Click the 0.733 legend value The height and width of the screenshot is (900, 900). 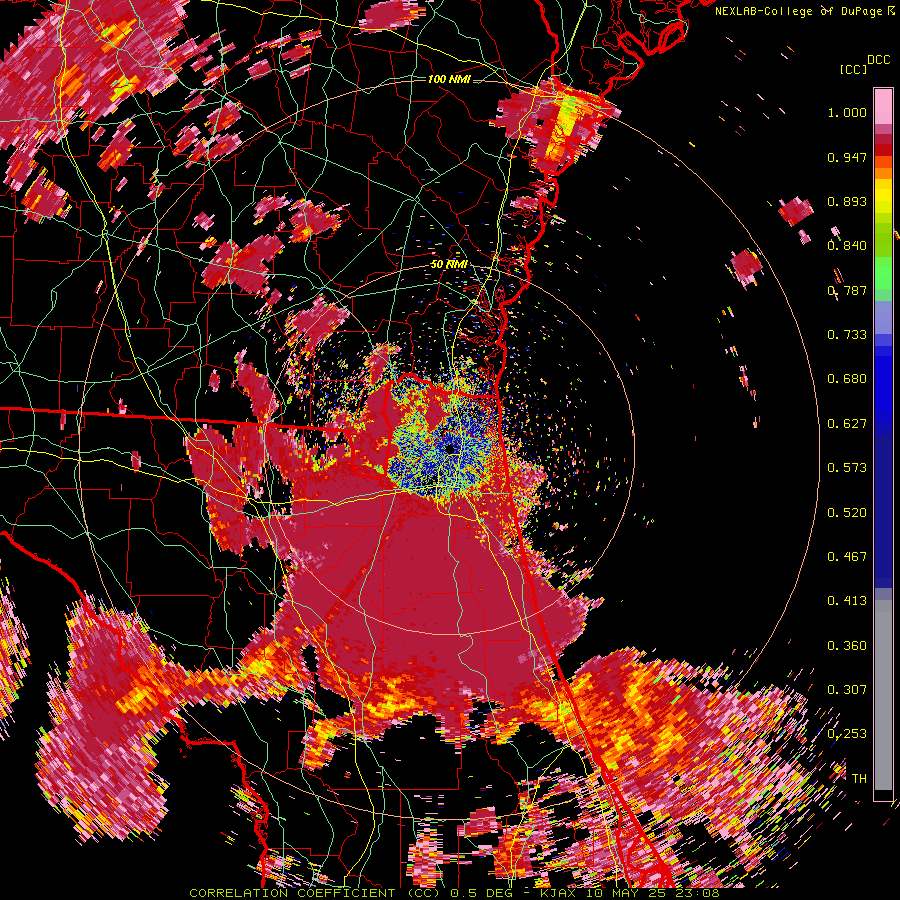pos(847,335)
